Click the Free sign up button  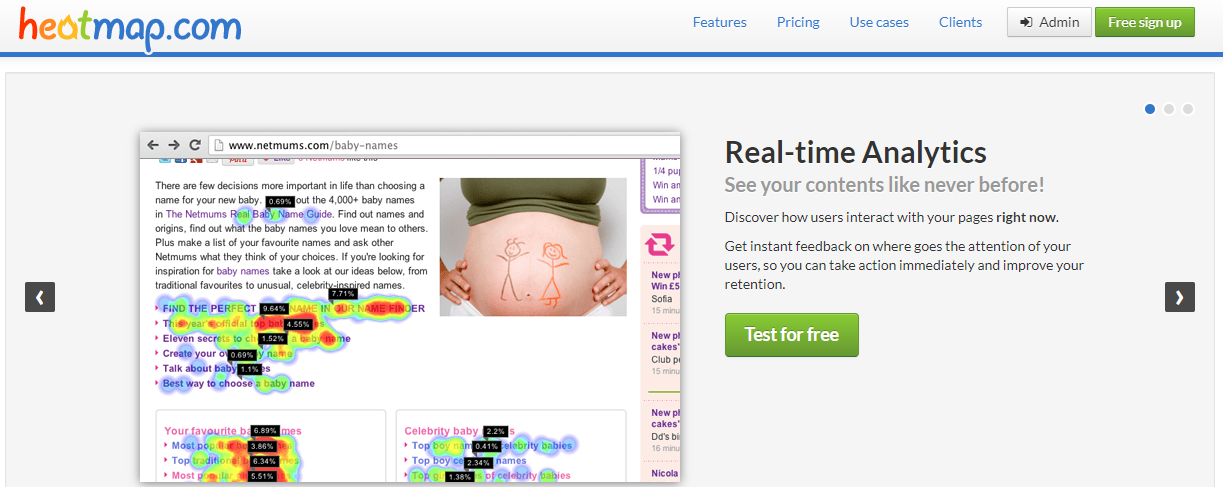(x=1145, y=22)
